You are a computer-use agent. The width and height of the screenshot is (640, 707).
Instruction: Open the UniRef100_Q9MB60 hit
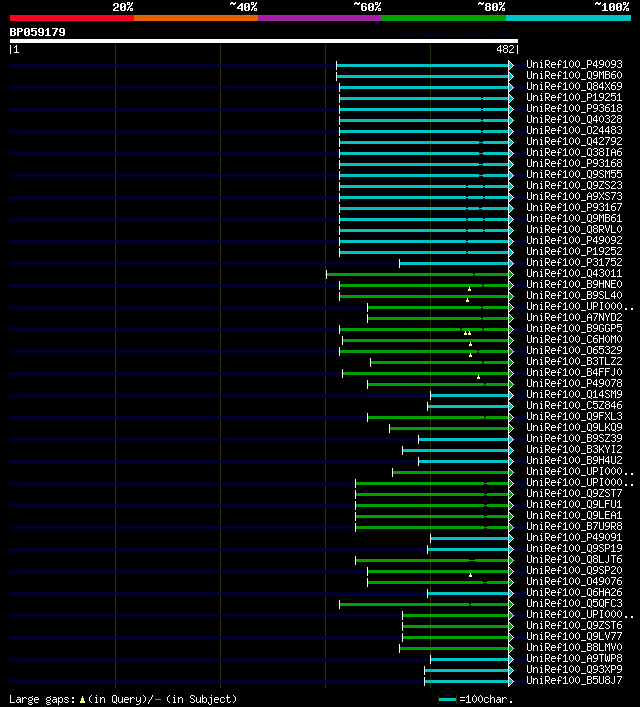(x=574, y=75)
